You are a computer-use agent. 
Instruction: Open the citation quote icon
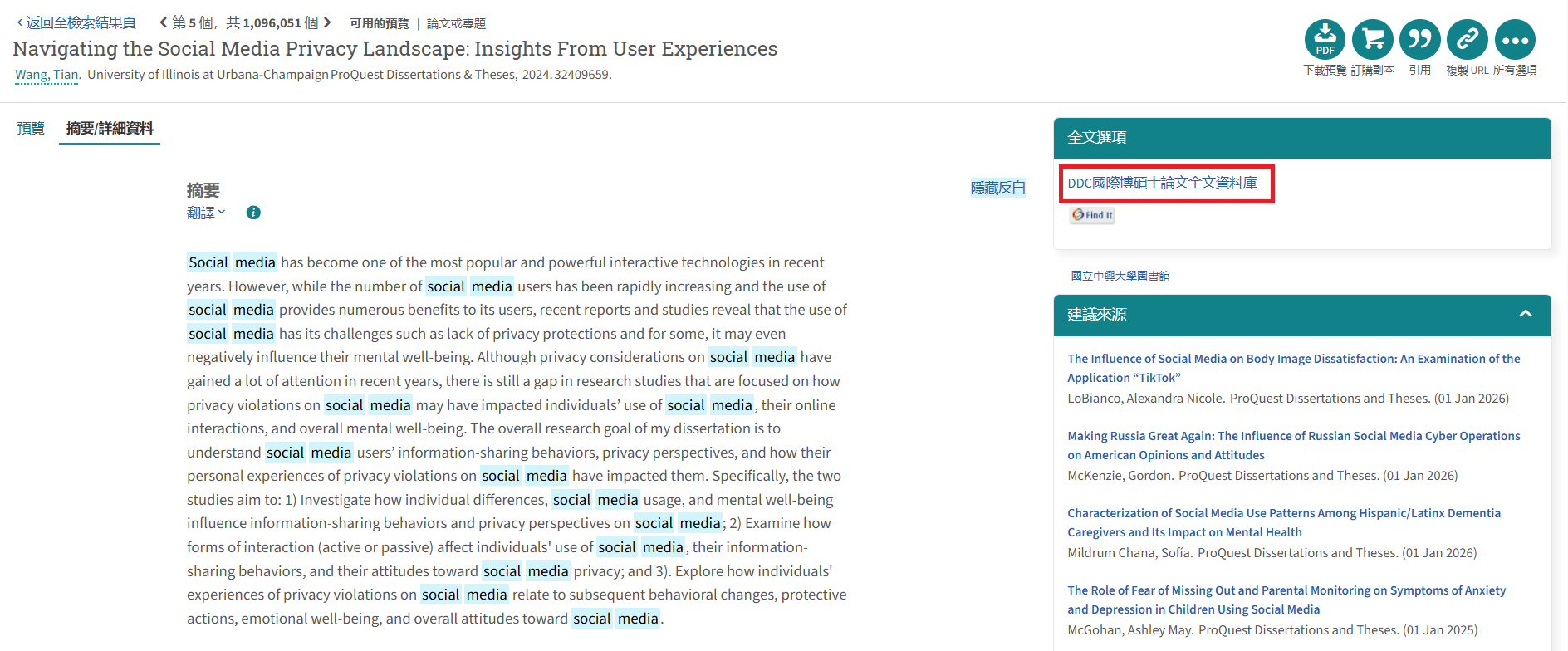coord(1419,40)
